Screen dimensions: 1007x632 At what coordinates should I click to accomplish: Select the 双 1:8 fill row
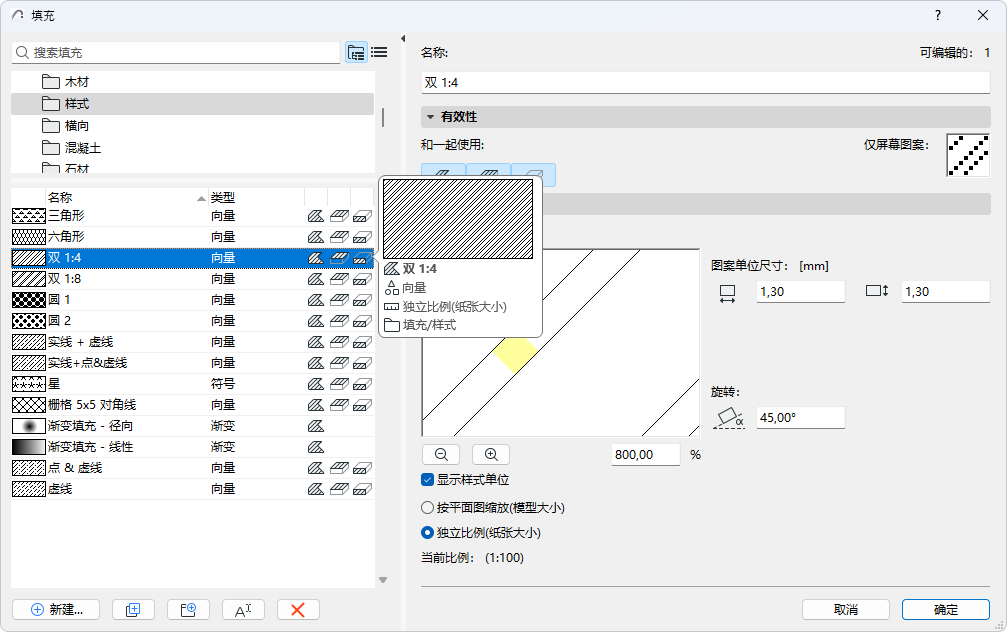(x=192, y=279)
